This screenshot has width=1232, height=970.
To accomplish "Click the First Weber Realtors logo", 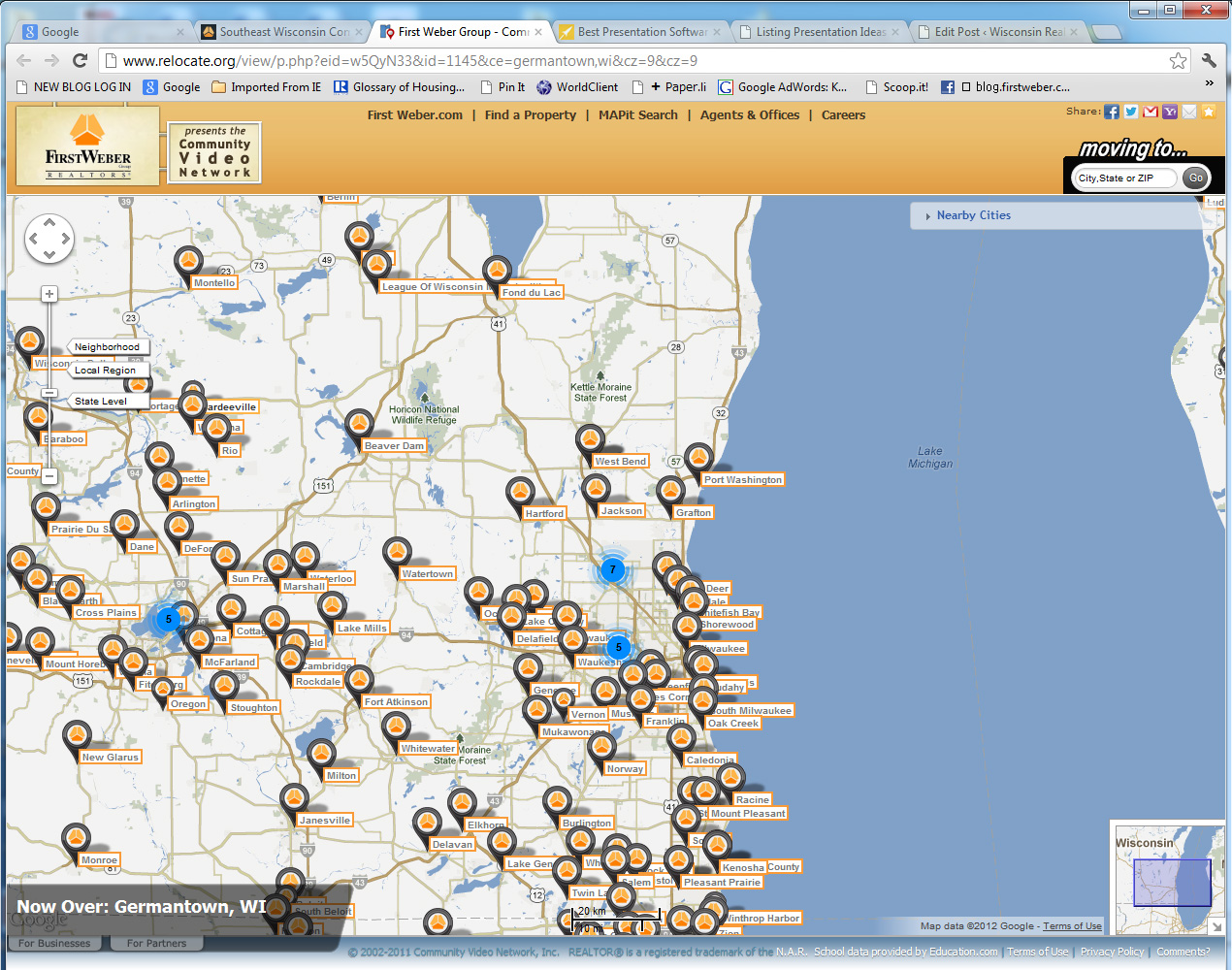I will pyautogui.click(x=87, y=145).
